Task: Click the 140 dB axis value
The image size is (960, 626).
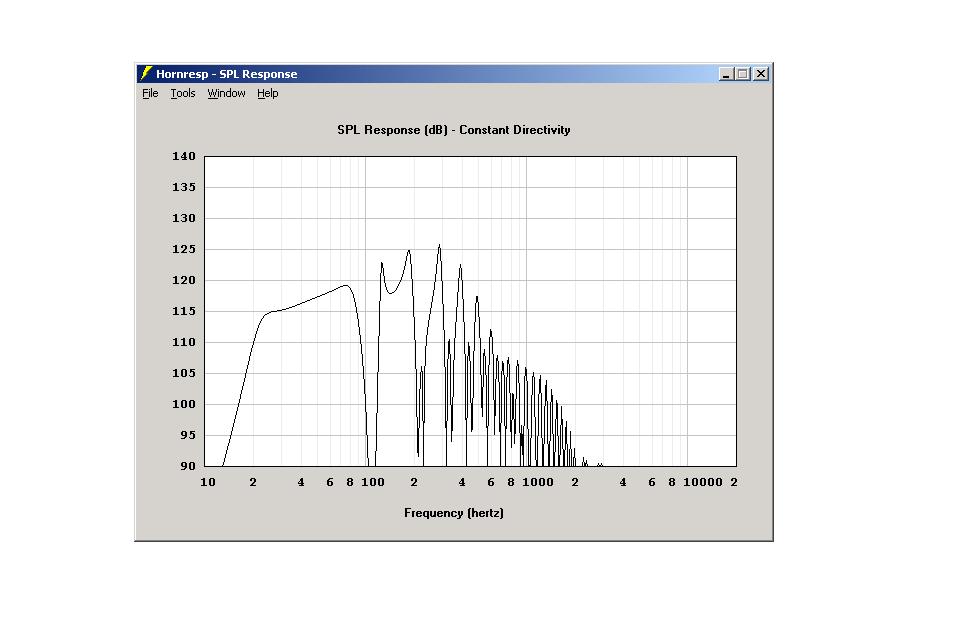Action: point(184,156)
